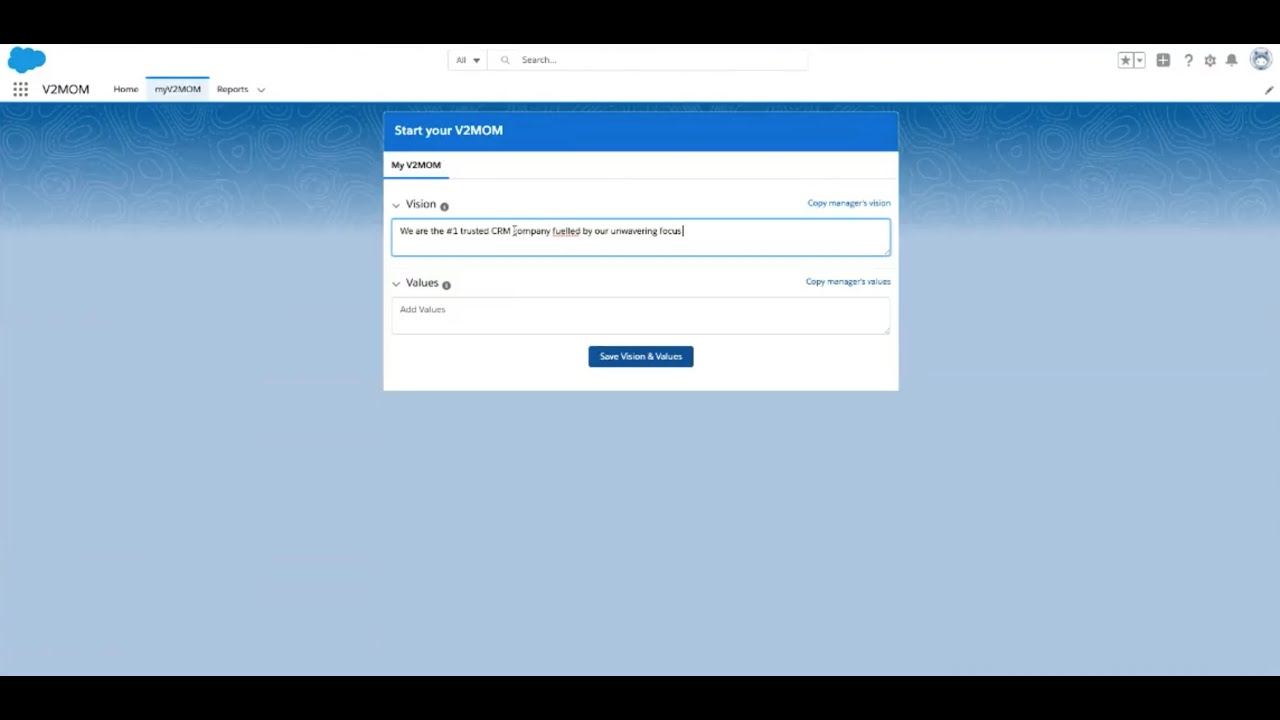Click the Add Values text area
The image size is (1280, 720).
pyautogui.click(x=640, y=316)
